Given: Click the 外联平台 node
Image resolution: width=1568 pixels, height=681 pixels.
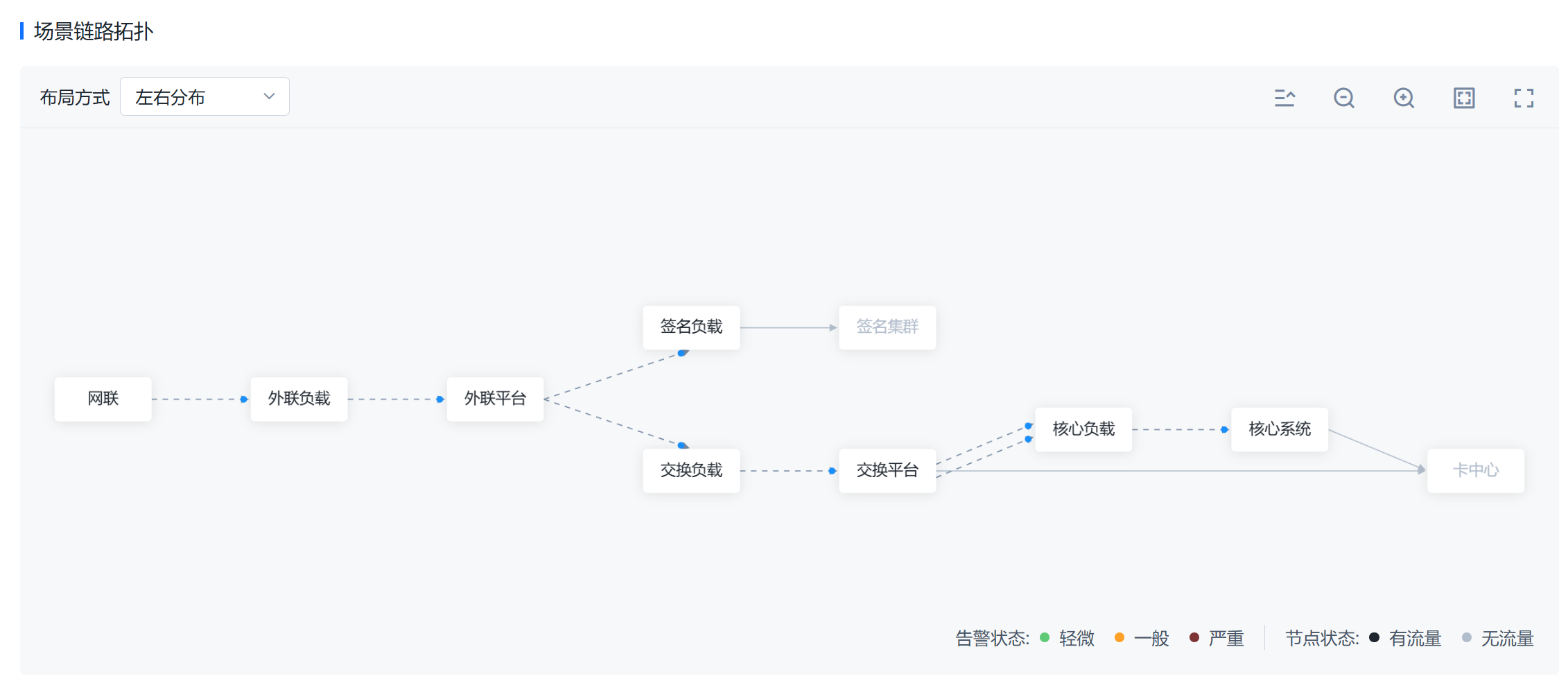Looking at the screenshot, I should pos(495,399).
